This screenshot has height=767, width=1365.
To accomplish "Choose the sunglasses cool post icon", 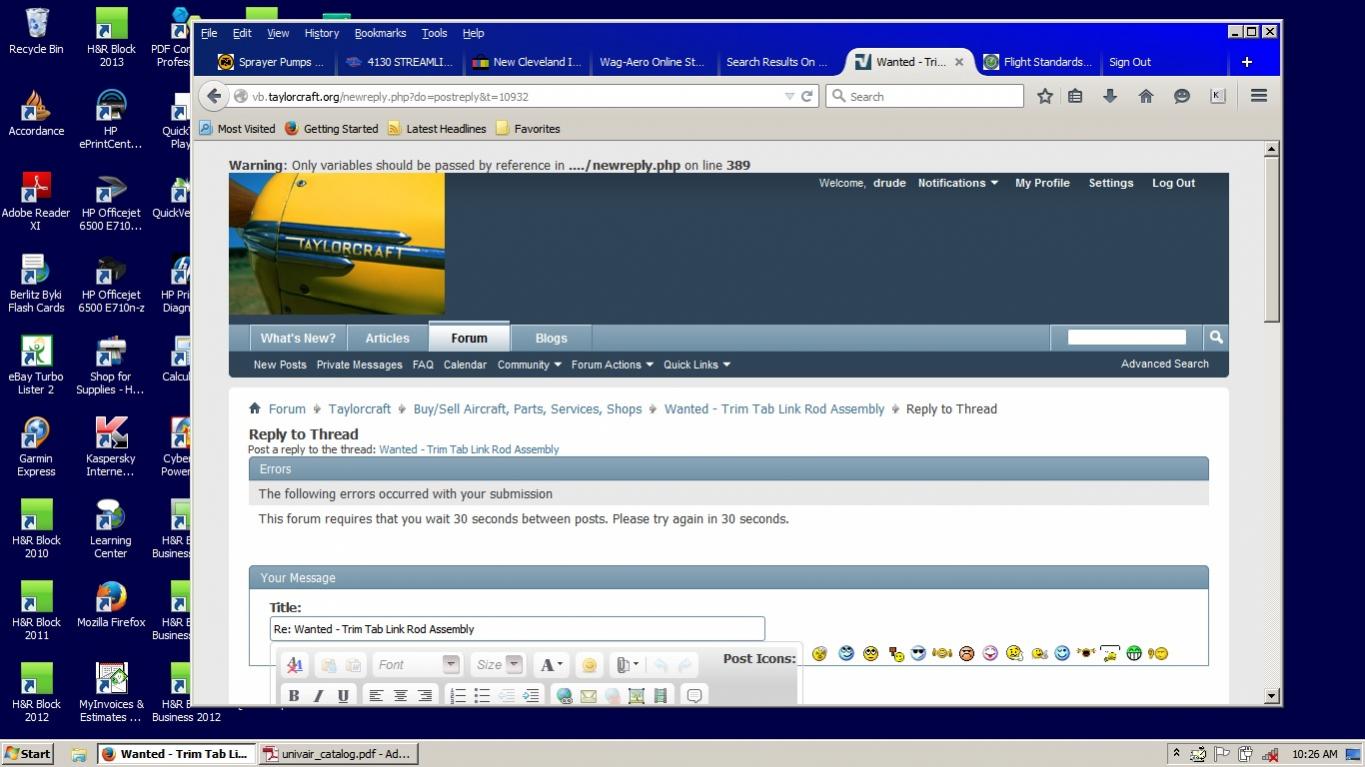I will tap(918, 653).
